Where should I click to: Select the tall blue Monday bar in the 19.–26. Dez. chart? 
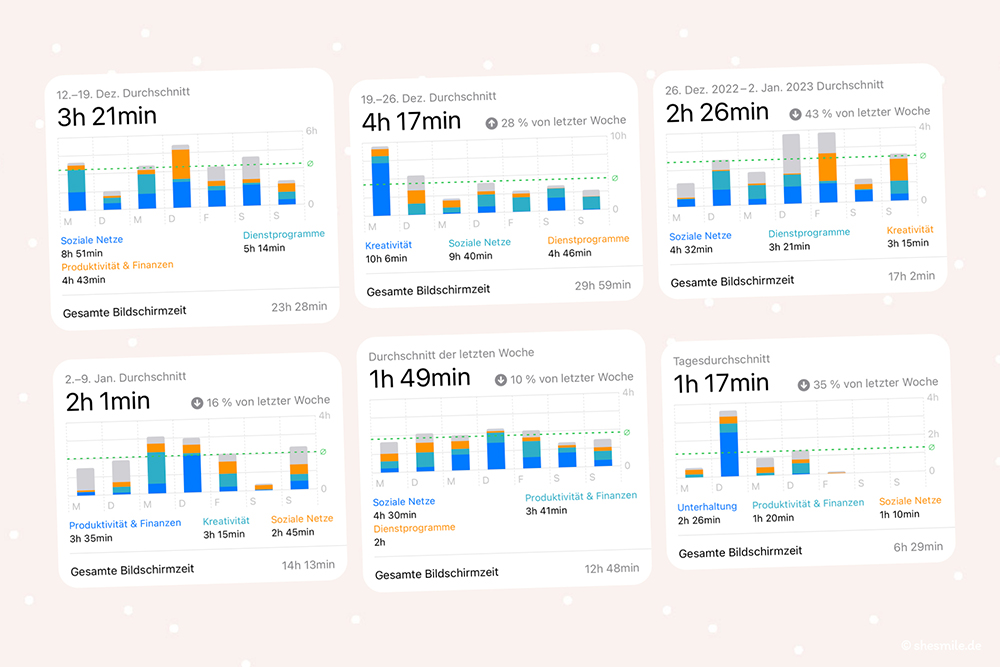click(380, 181)
